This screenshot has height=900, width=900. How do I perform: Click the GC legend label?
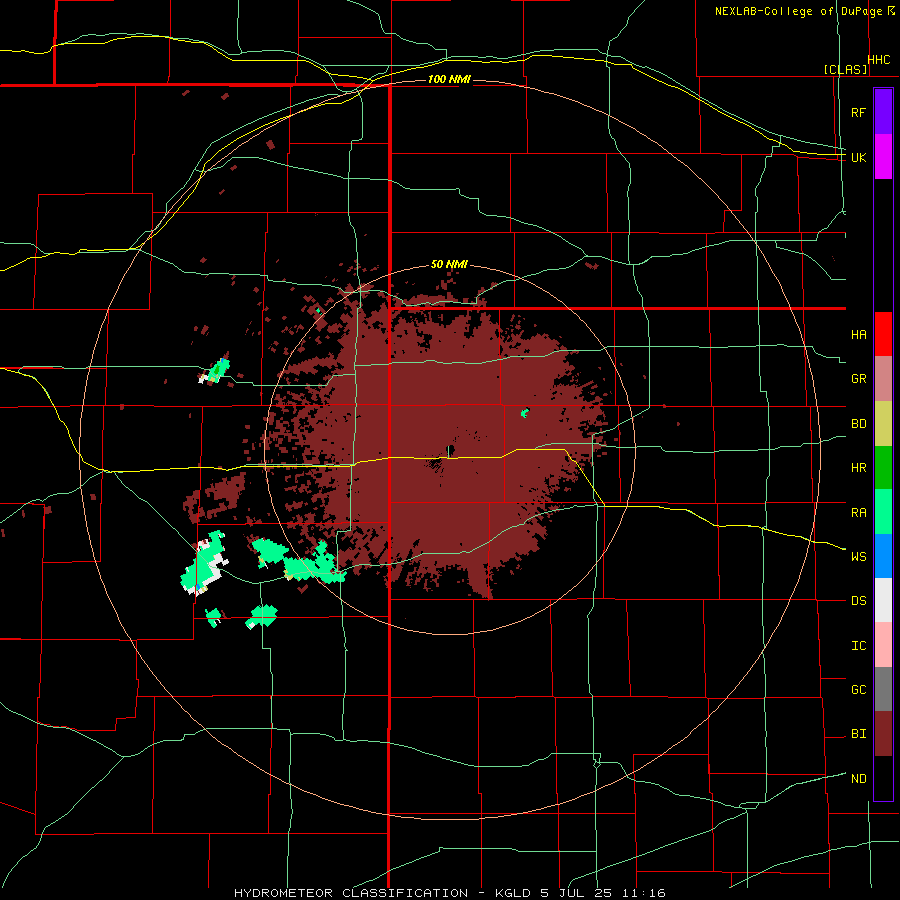point(859,690)
